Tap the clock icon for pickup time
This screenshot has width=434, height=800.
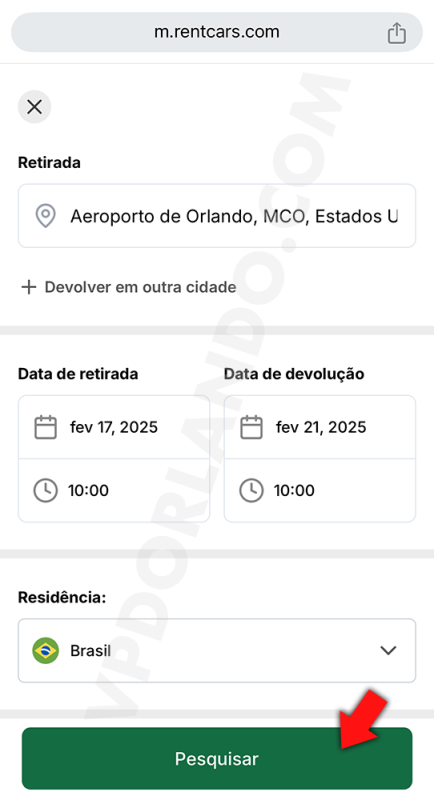[45, 490]
